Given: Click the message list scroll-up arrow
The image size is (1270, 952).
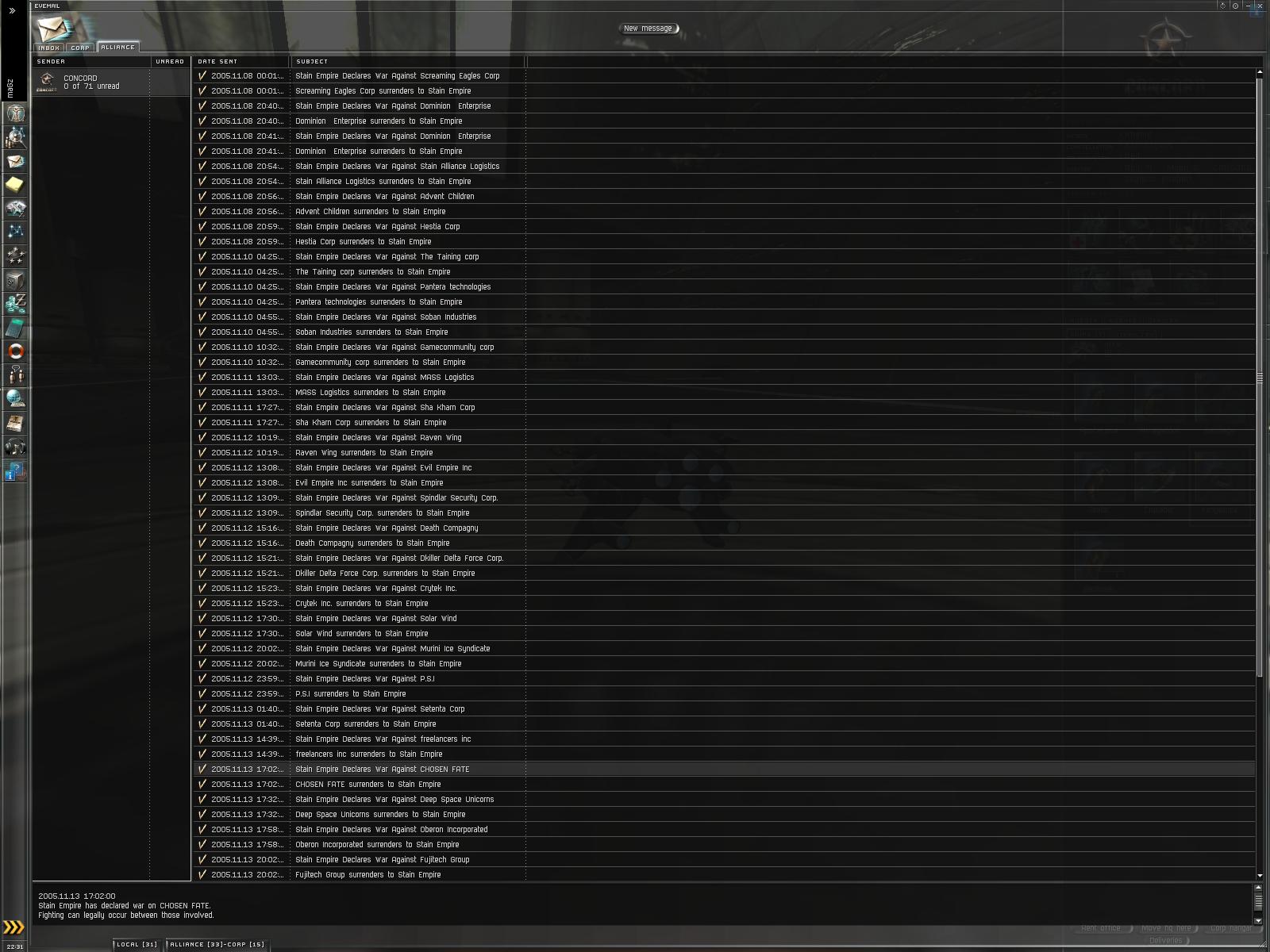Looking at the screenshot, I should click(x=1259, y=73).
